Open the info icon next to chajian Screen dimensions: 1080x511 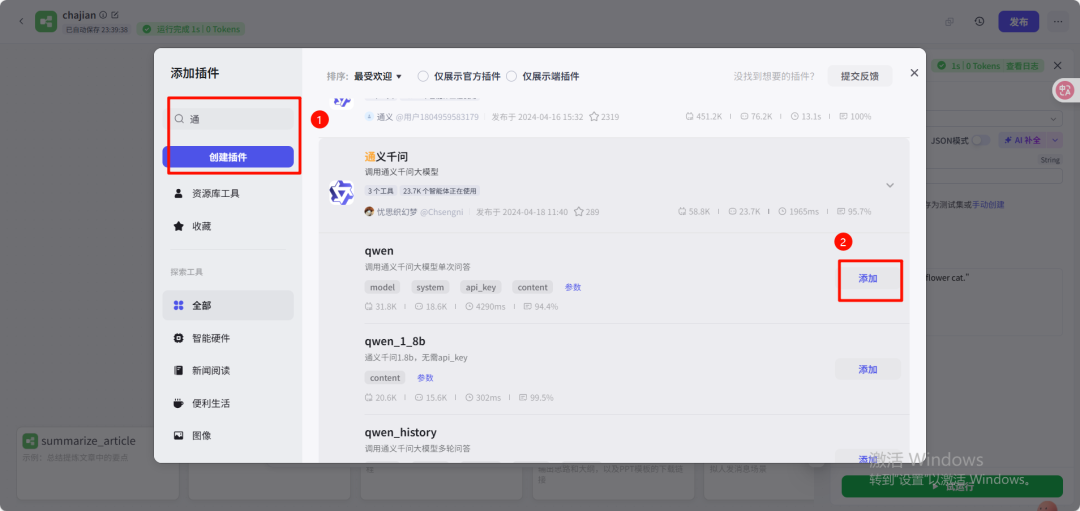point(103,14)
